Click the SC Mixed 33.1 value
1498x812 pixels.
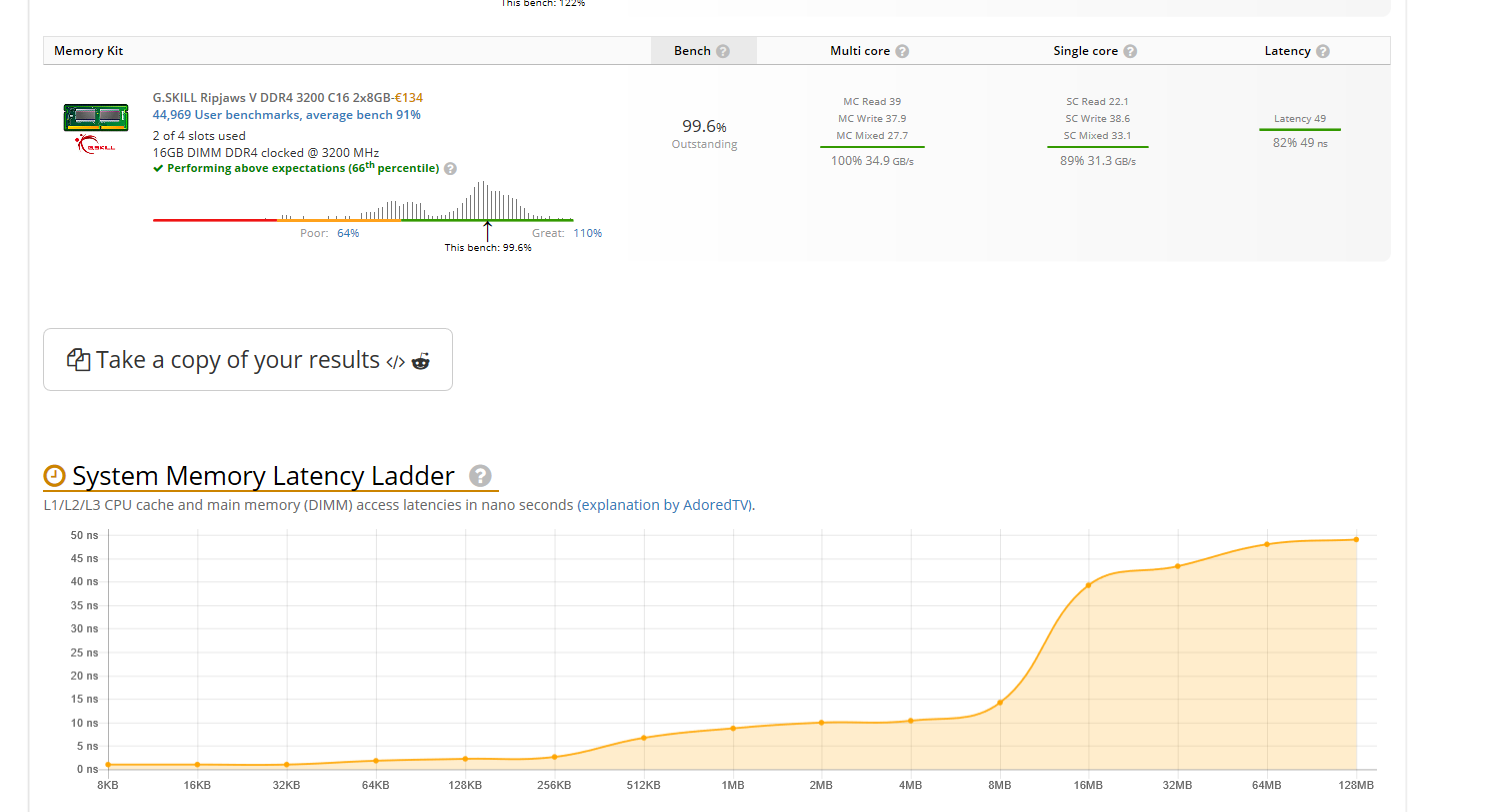1097,136
